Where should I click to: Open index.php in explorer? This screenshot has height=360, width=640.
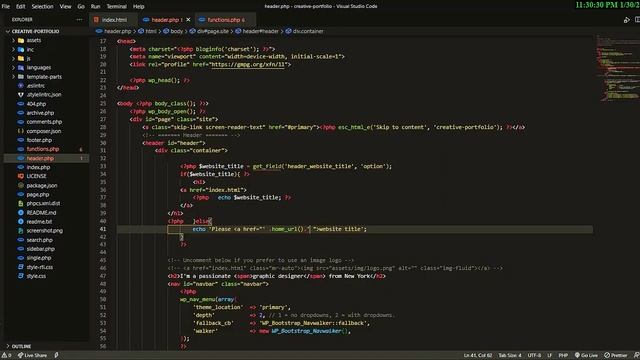pyautogui.click(x=38, y=167)
